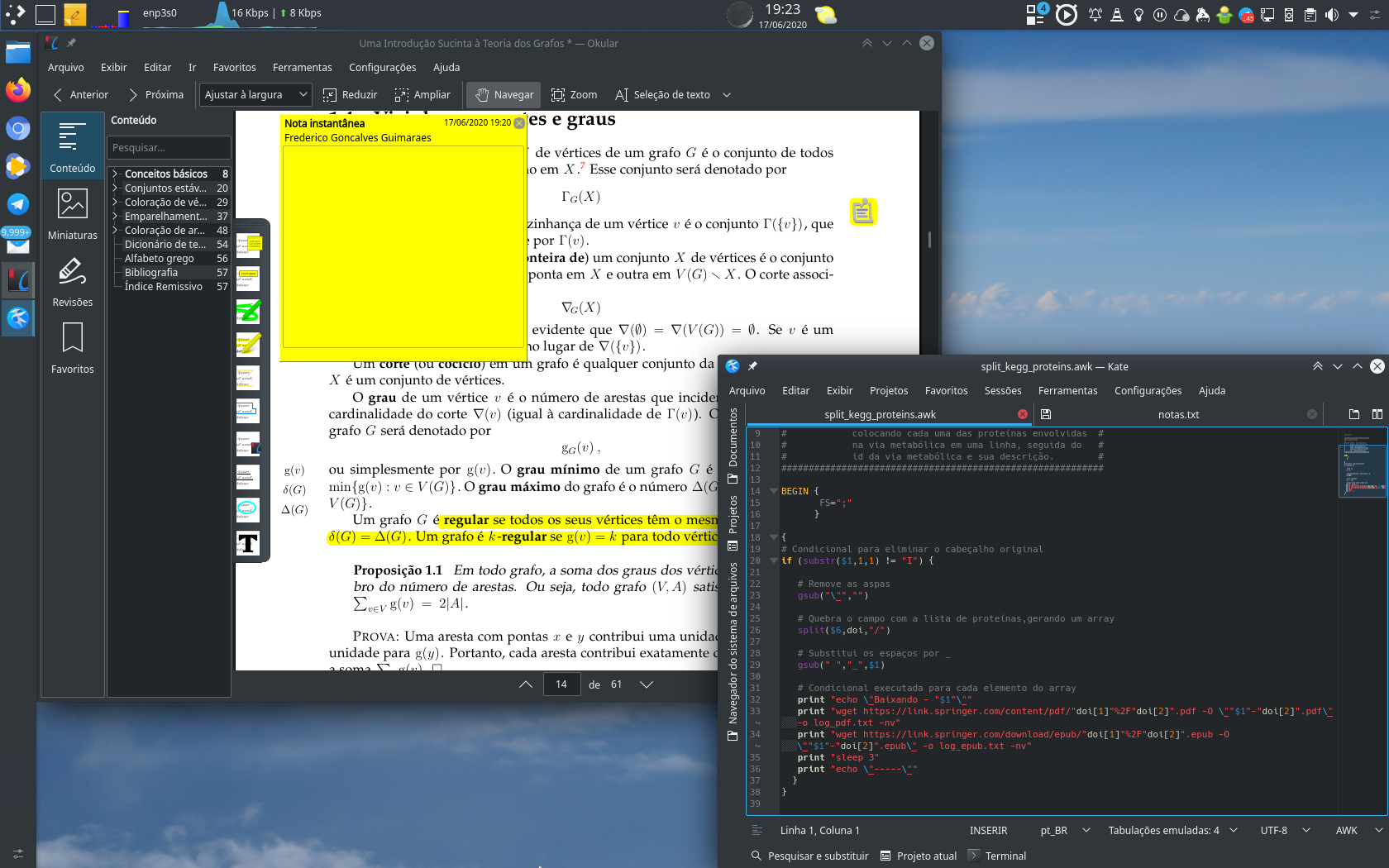The width and height of the screenshot is (1389, 868).
Task: Open UTF-8 encoding dropdown
Action: coord(1285,831)
